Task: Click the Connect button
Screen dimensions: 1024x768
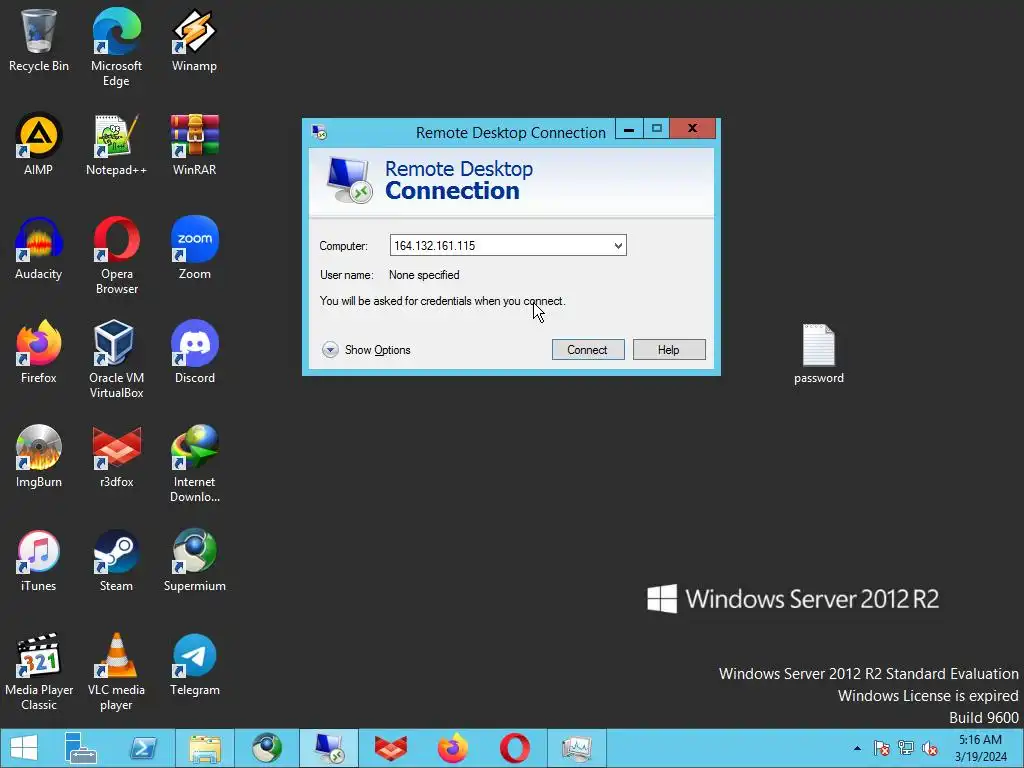Action: pos(588,349)
